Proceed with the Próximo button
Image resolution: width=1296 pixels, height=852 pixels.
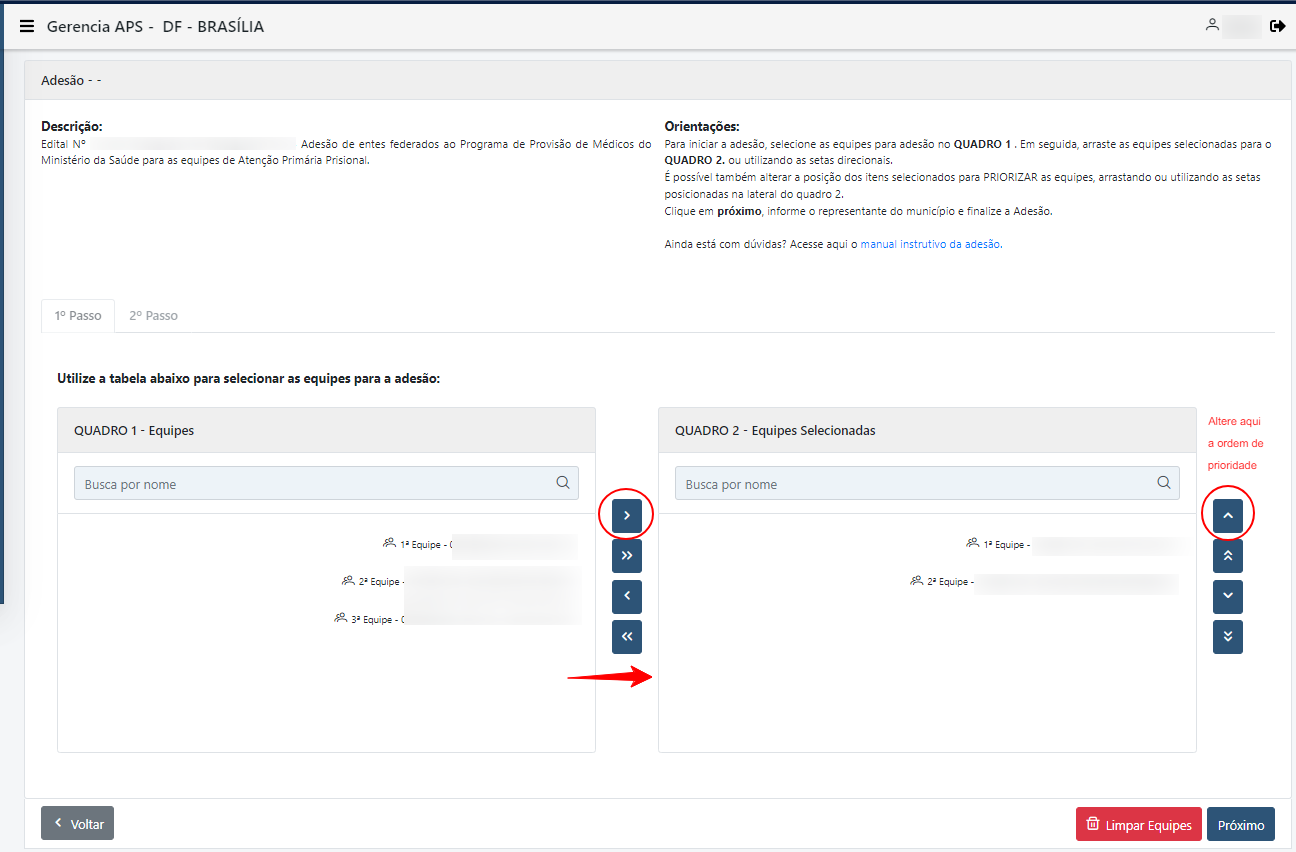tap(1241, 825)
